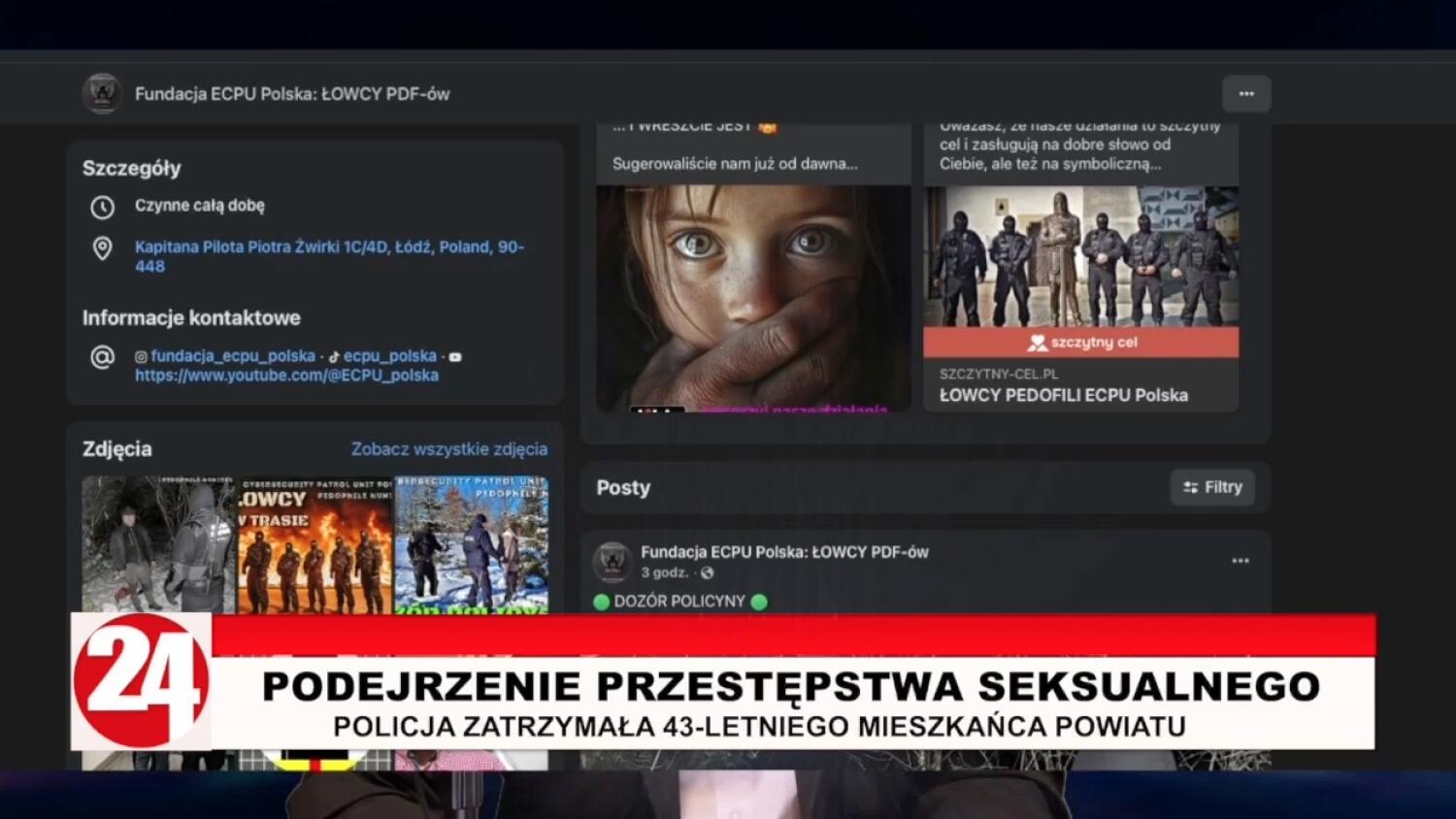Click the globe privacy icon under the post author
This screenshot has width=1456, height=819.
(x=708, y=573)
